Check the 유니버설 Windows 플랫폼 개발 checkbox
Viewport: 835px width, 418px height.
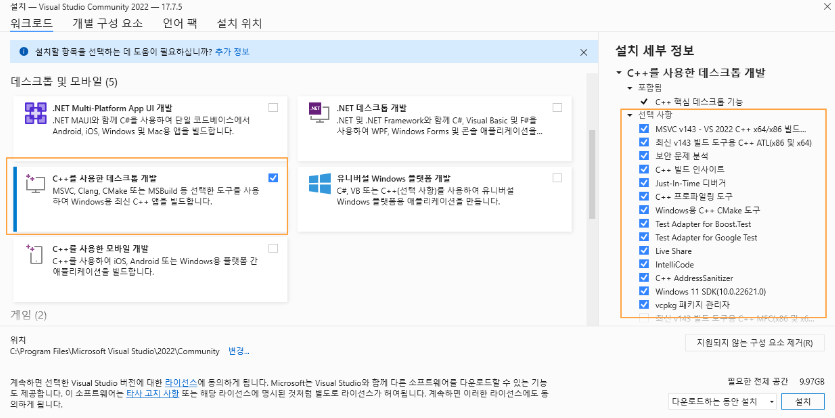[x=557, y=178]
